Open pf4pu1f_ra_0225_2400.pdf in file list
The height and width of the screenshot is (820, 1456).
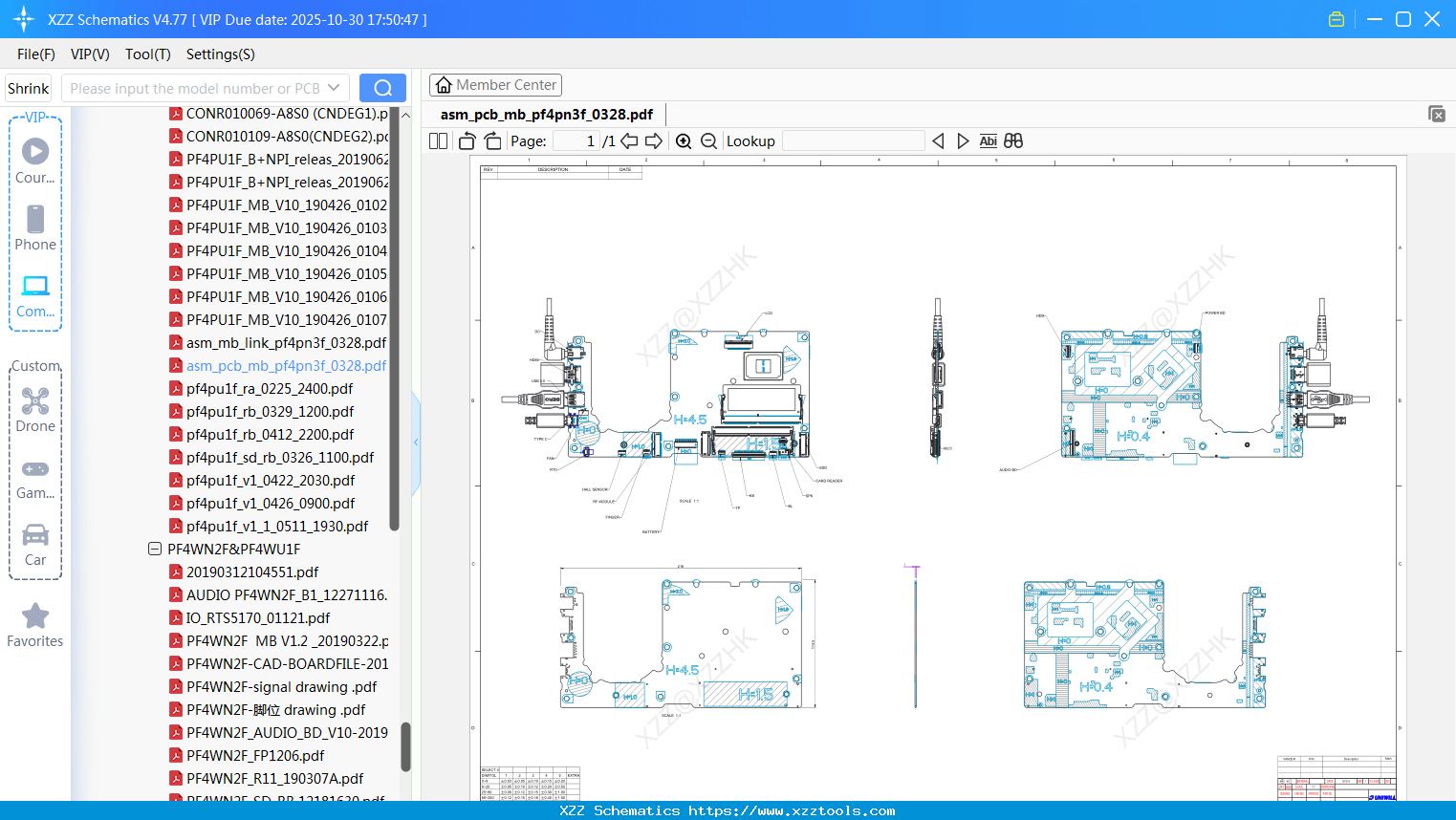click(270, 389)
